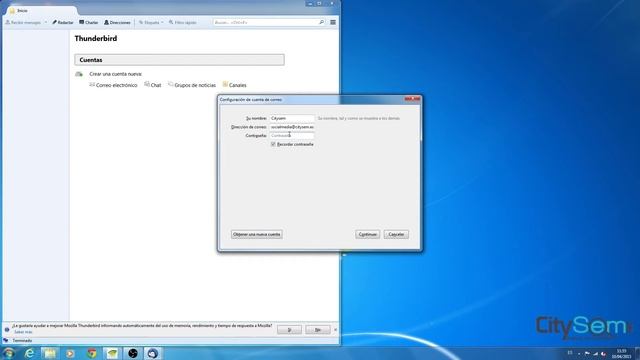Image resolution: width=640 pixels, height=360 pixels.
Task: Click Recibir mensajes toolbar button
Action: click(23, 22)
